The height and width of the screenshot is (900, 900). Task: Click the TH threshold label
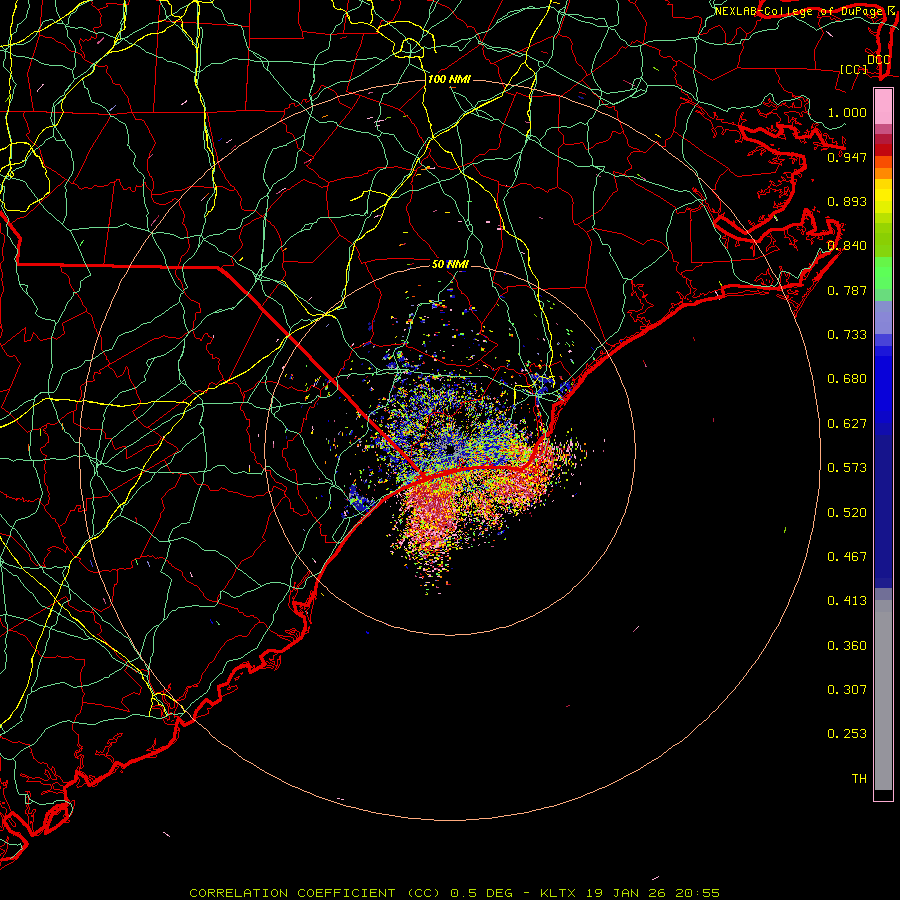(859, 779)
